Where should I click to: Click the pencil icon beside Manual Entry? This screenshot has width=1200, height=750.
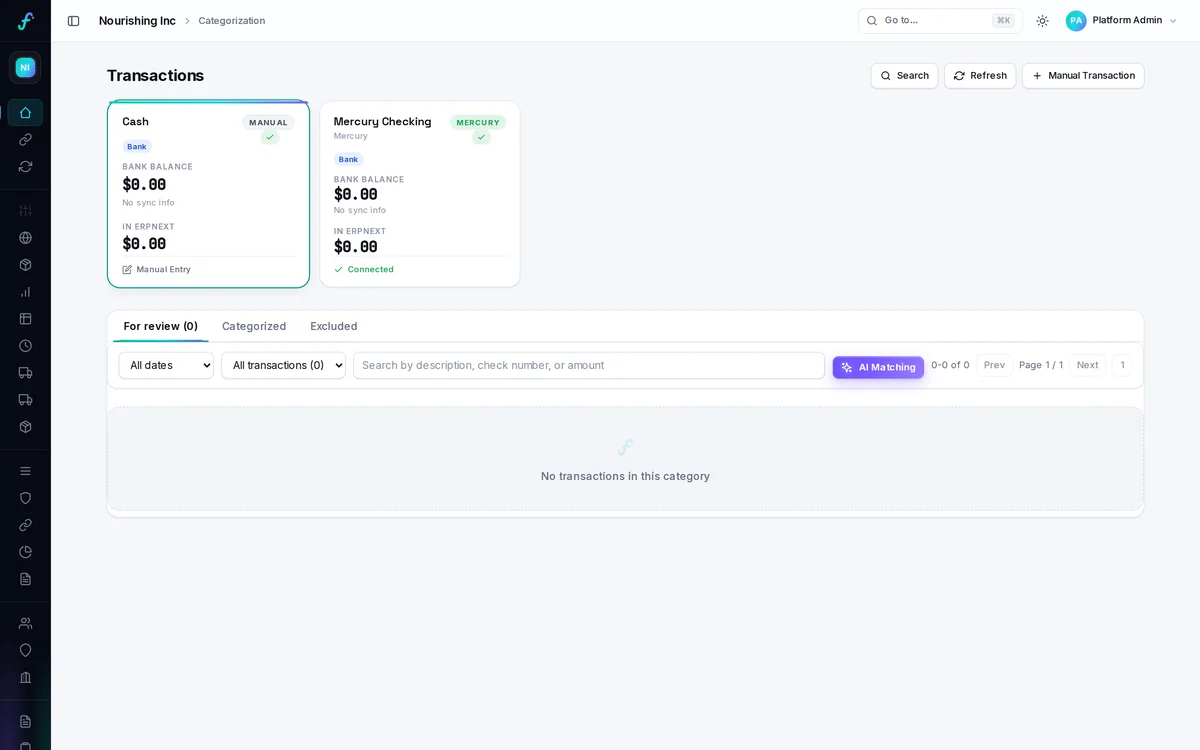click(127, 270)
